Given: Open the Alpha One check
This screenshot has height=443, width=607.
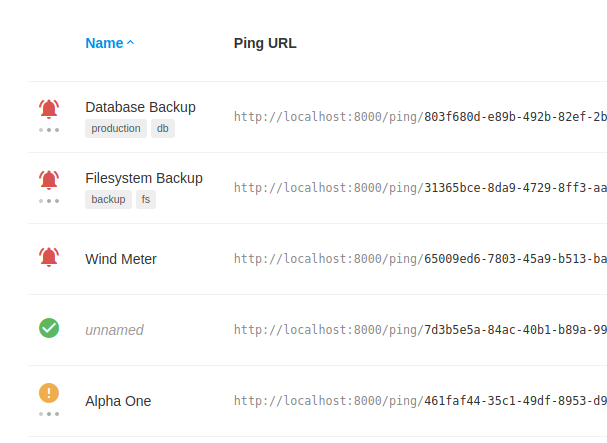Looking at the screenshot, I should coord(118,401).
